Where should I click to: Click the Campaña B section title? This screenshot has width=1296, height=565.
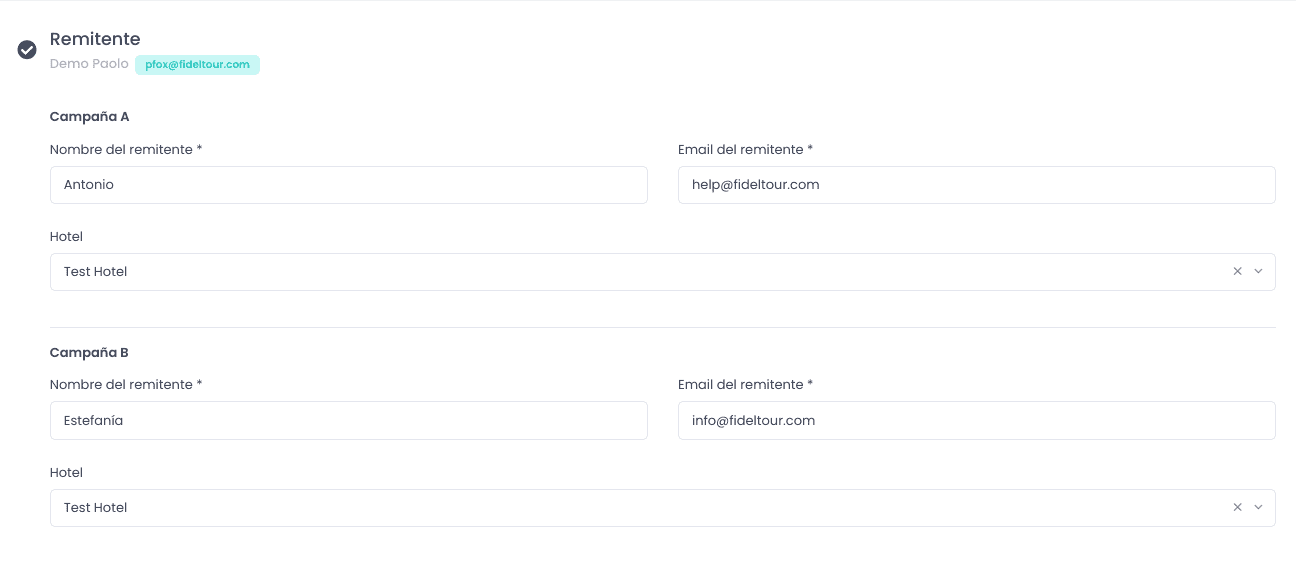(x=89, y=353)
